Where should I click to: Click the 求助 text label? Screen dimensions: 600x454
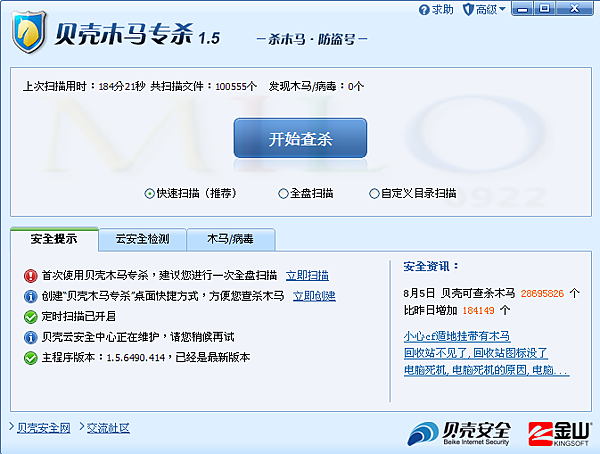tap(442, 10)
